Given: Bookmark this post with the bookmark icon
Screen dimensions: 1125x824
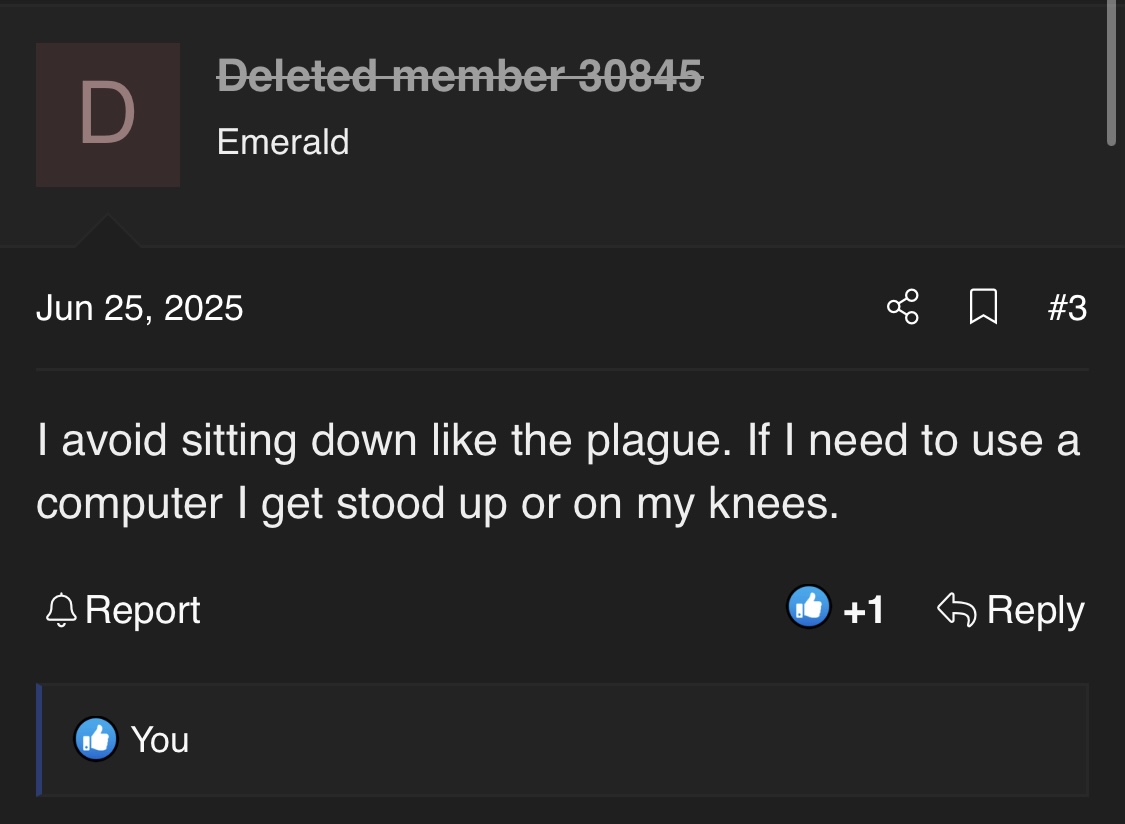Looking at the screenshot, I should 983,307.
